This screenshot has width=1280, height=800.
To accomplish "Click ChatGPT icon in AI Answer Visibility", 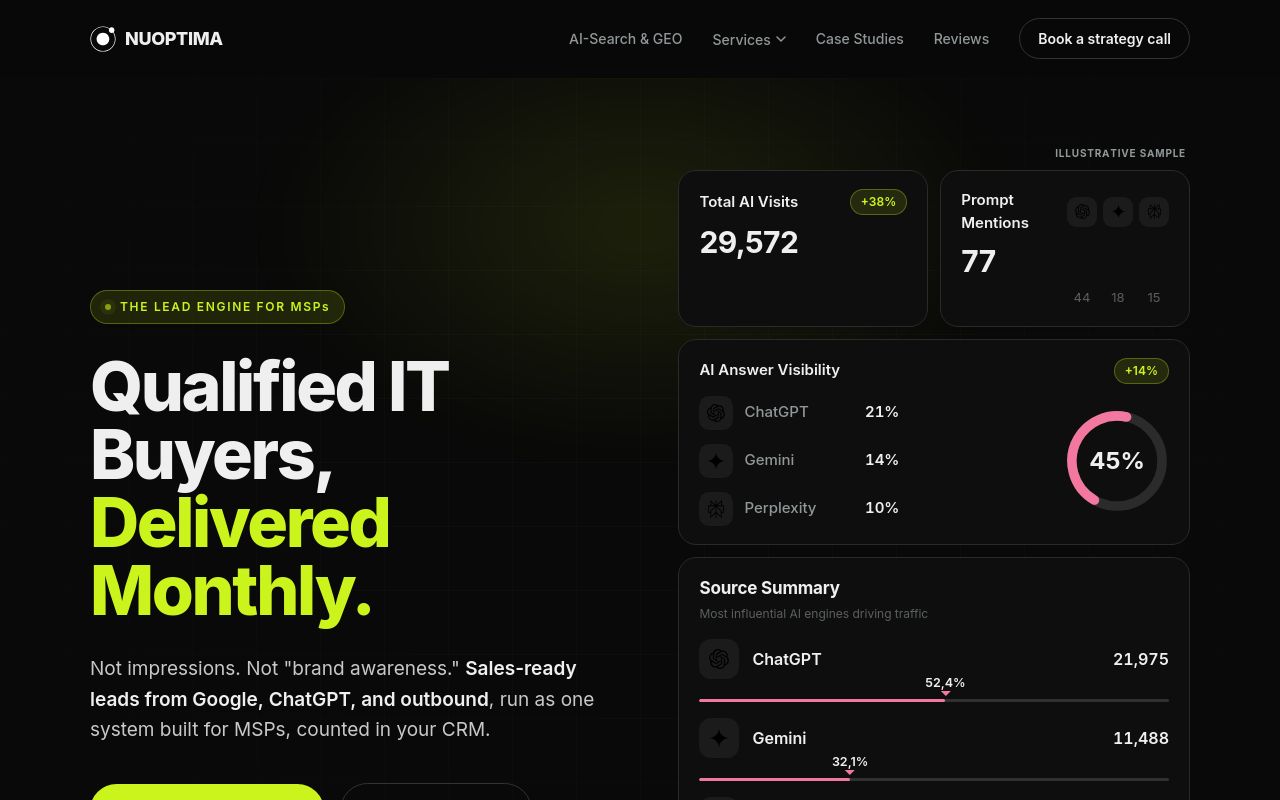I will [716, 412].
